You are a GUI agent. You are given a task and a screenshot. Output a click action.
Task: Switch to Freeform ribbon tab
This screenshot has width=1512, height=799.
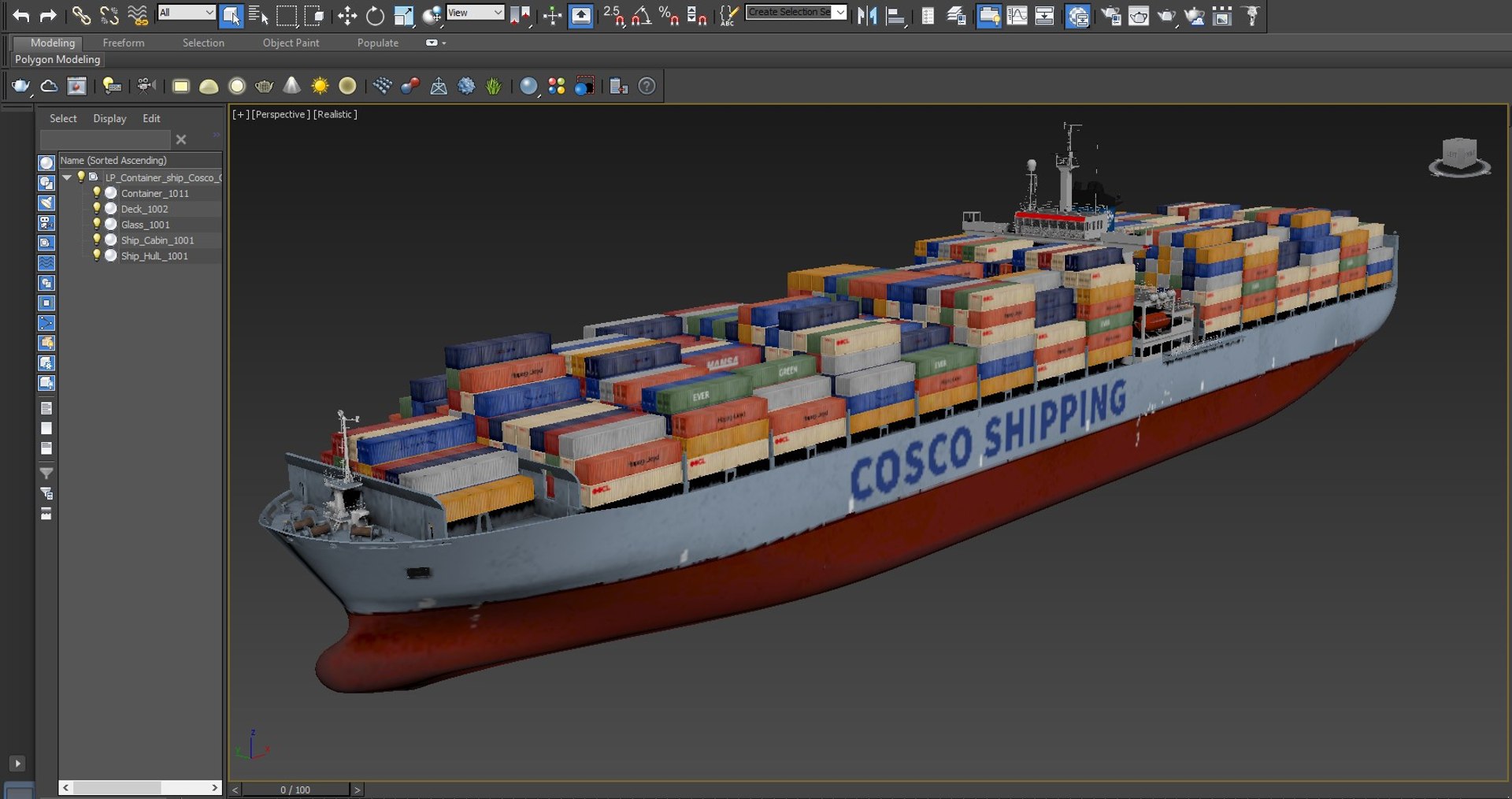[x=124, y=43]
